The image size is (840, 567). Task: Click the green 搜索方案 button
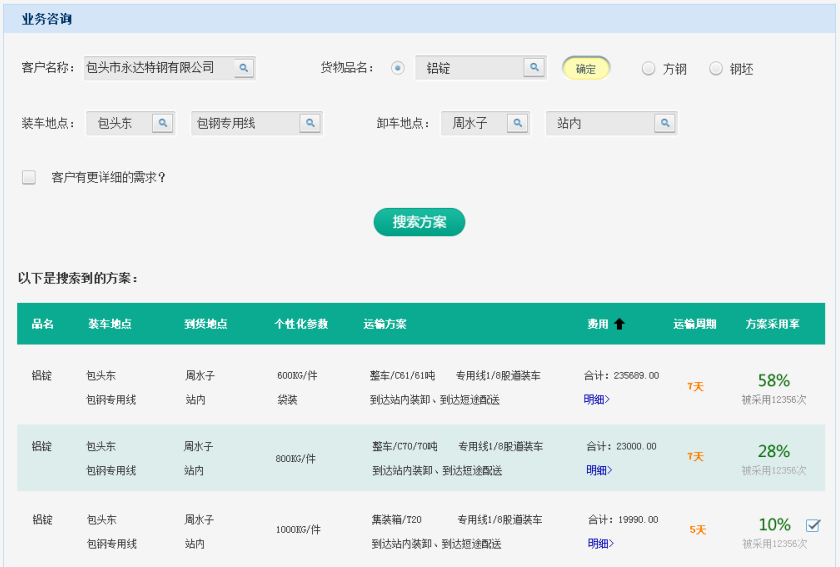pos(419,222)
